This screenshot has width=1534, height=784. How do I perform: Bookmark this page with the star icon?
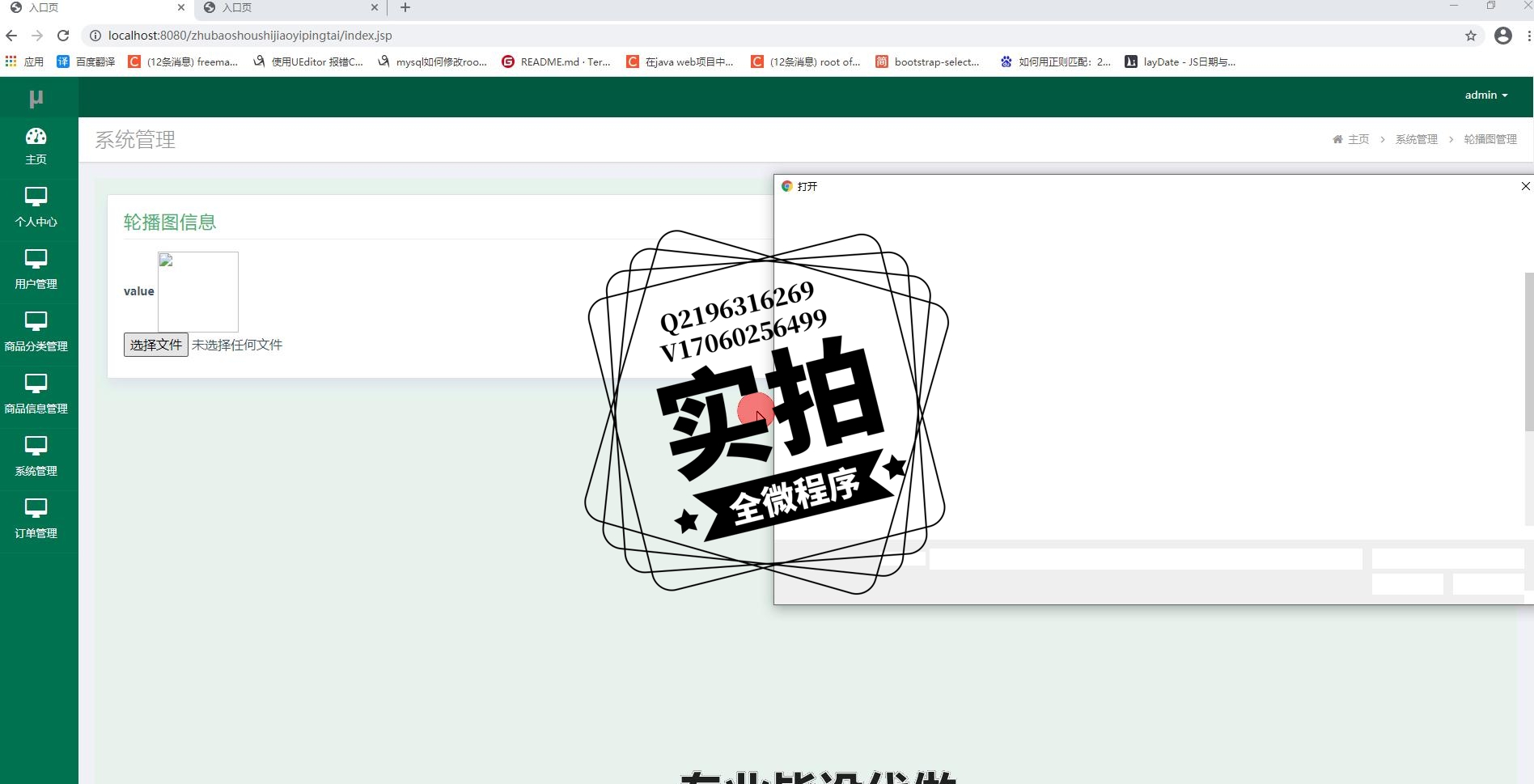point(1471,36)
